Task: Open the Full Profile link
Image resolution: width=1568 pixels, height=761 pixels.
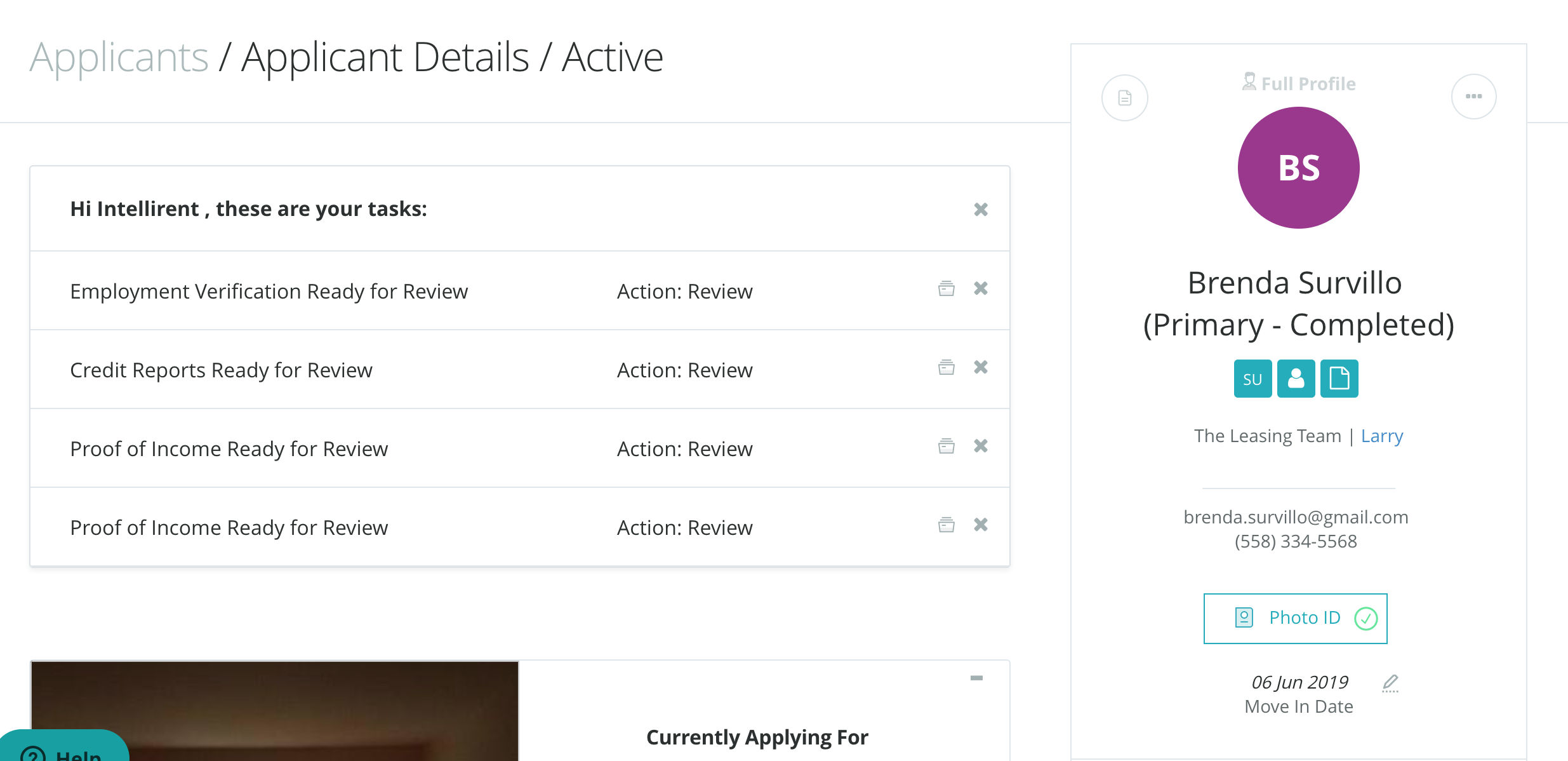Action: (1299, 83)
